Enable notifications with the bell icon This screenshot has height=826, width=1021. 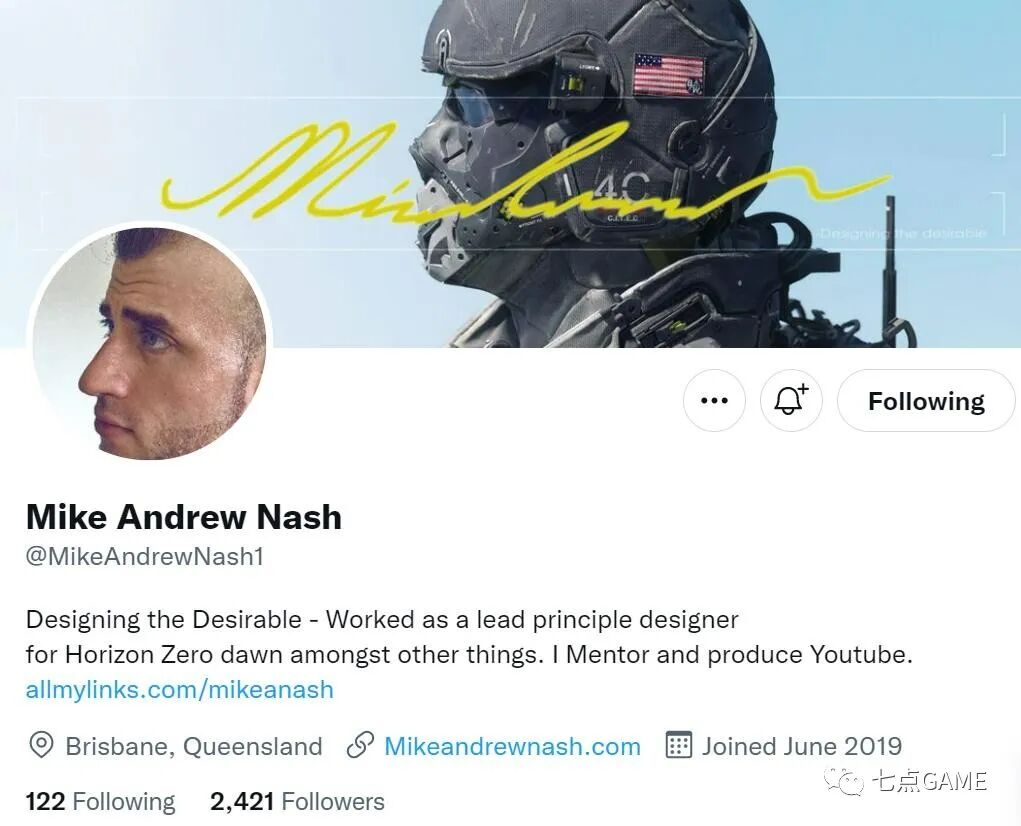[x=790, y=400]
